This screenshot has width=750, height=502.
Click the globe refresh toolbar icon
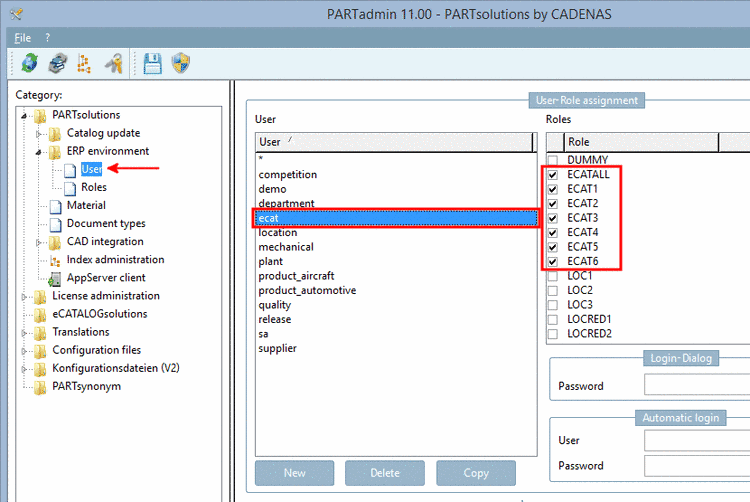[30, 63]
